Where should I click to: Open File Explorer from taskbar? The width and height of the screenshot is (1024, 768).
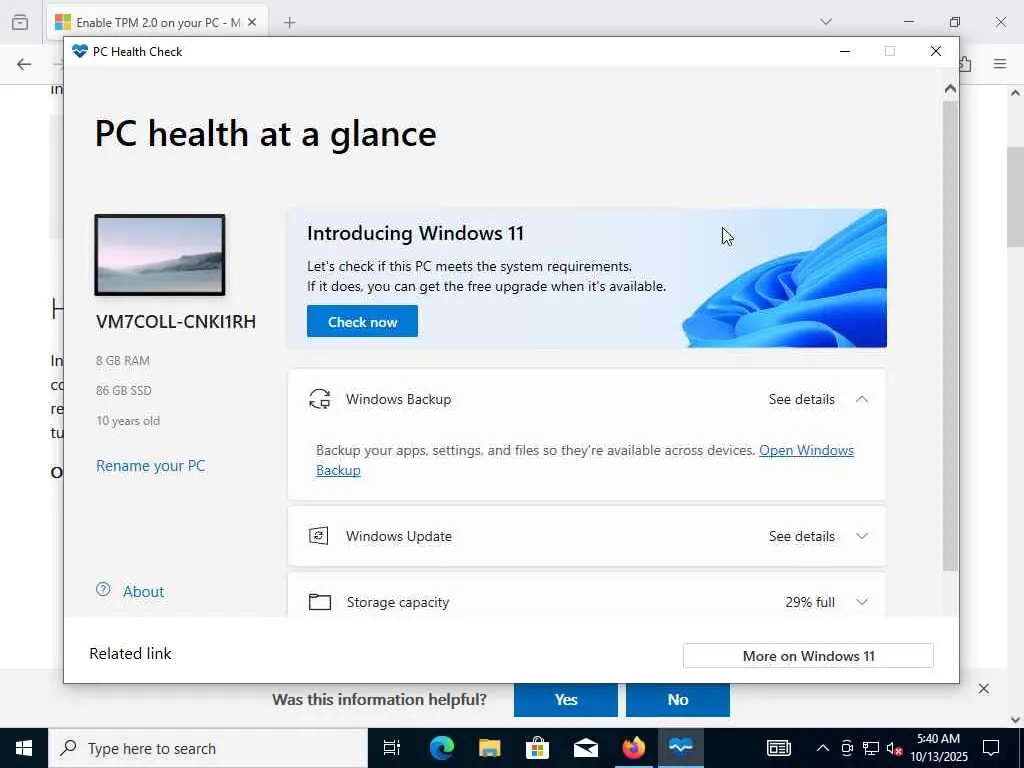click(x=489, y=748)
